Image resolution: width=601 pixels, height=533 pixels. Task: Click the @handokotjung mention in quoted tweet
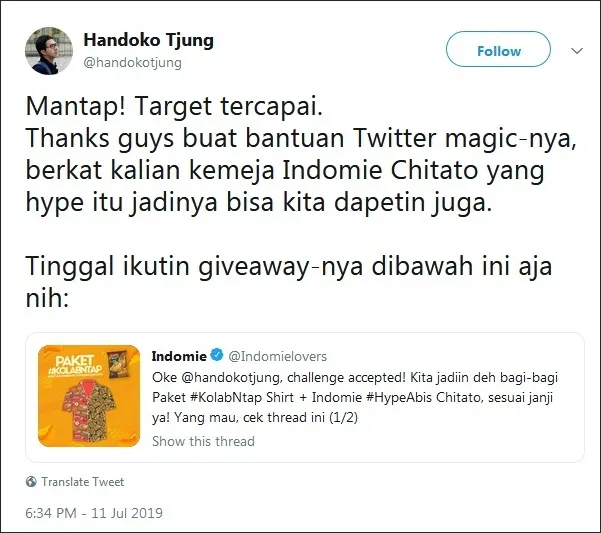[232, 378]
